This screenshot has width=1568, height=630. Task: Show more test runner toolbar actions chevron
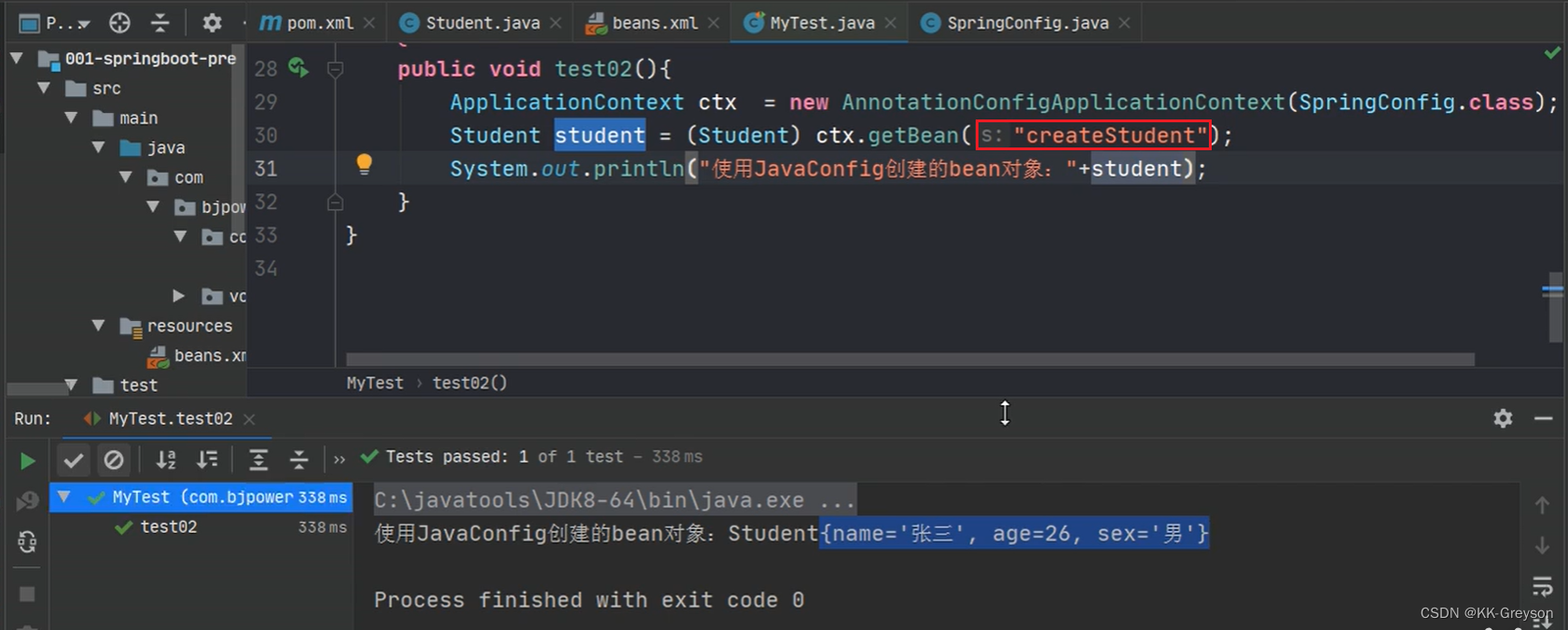(340, 459)
